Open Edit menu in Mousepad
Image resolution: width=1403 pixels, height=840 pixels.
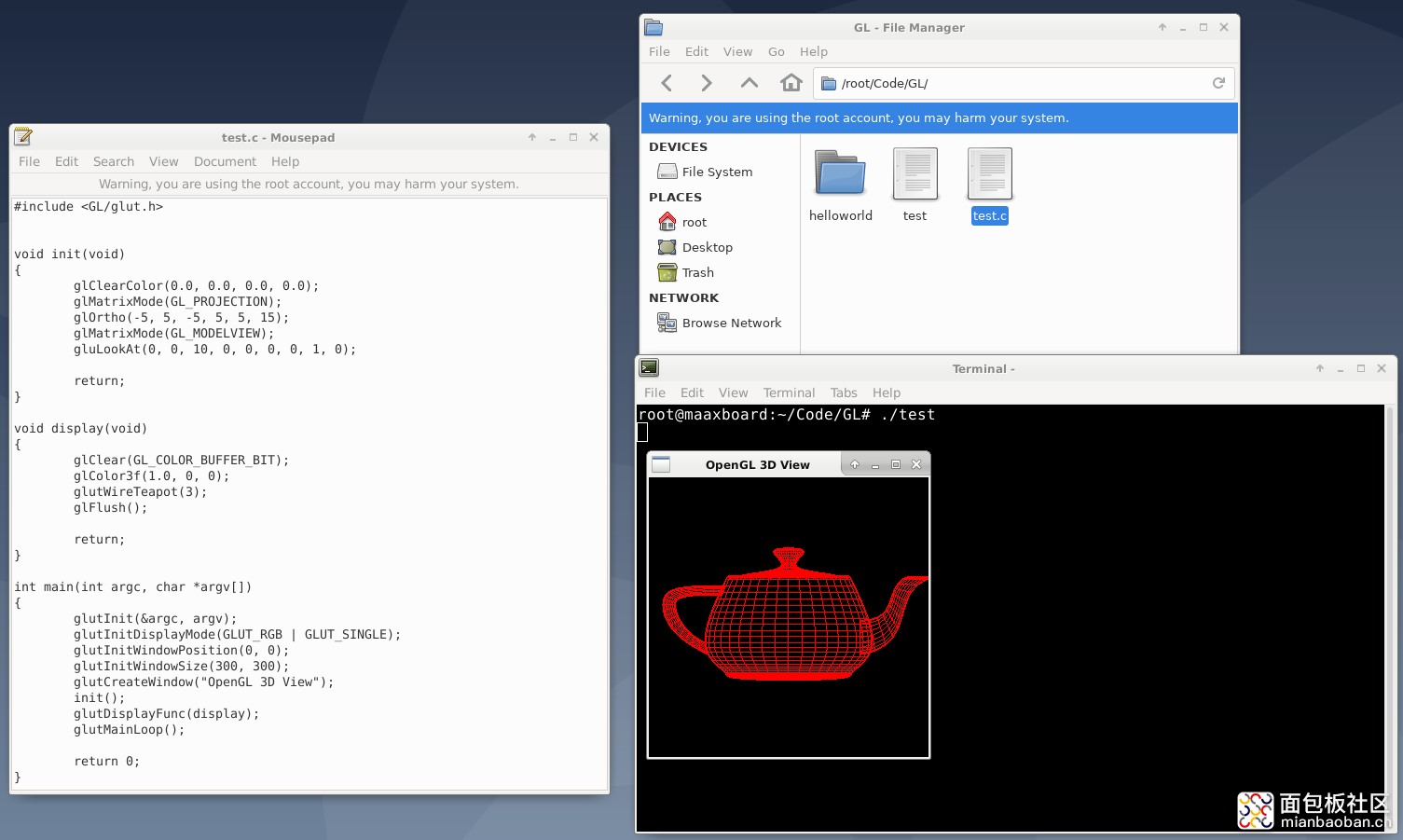pyautogui.click(x=66, y=161)
